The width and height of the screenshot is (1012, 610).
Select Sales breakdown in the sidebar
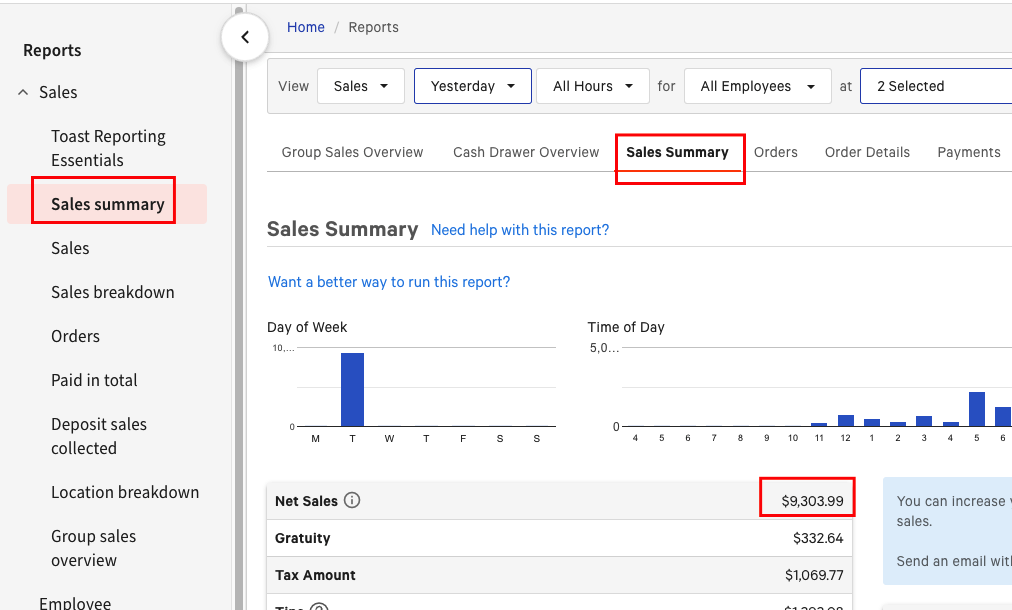coord(113,292)
